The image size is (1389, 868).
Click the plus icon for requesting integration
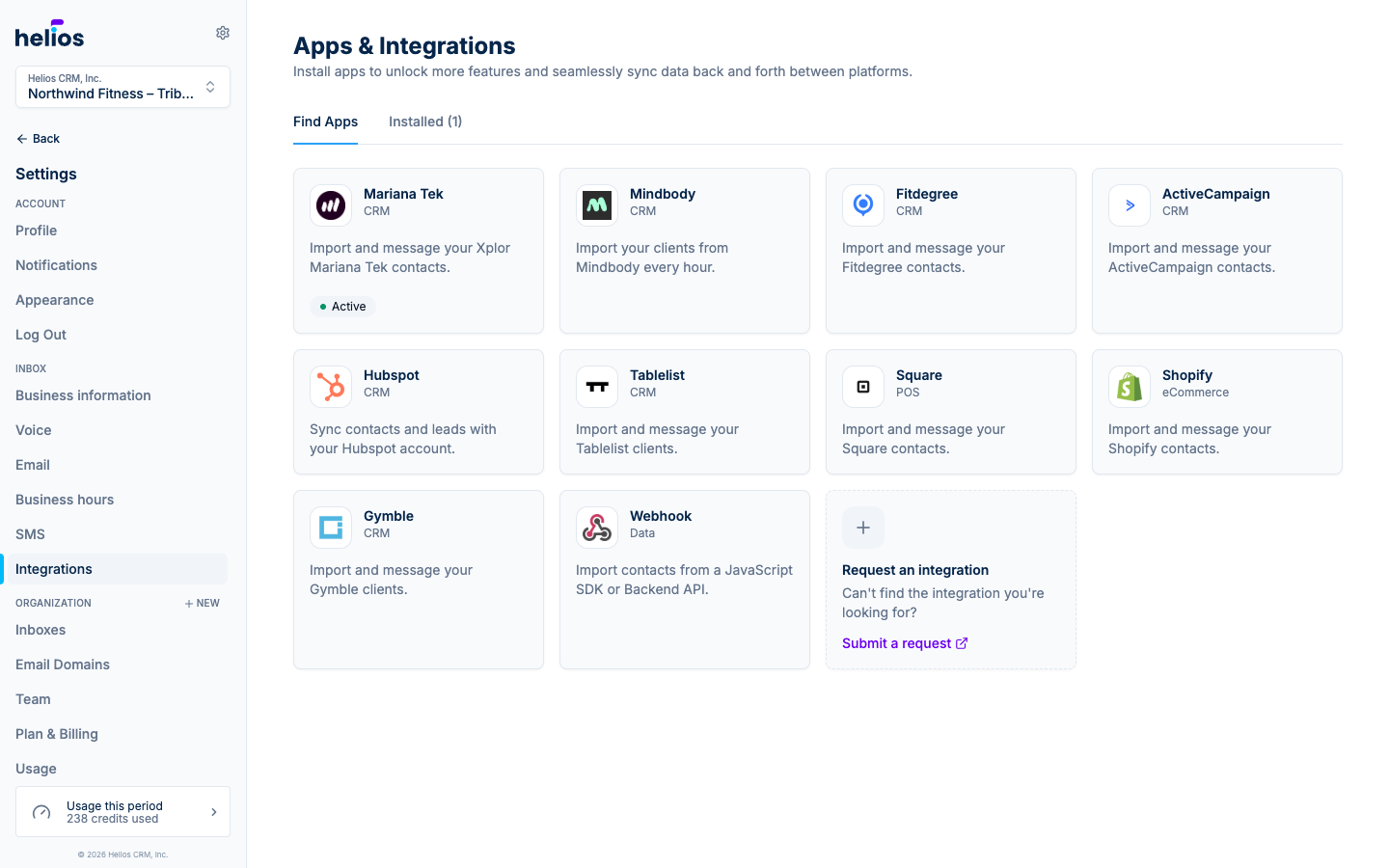click(863, 528)
